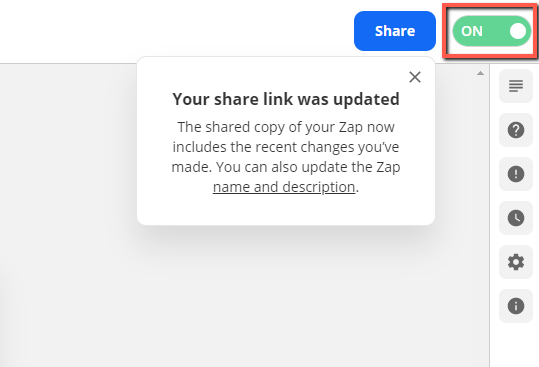Open the question mark Help panel
The height and width of the screenshot is (367, 539).
516,130
